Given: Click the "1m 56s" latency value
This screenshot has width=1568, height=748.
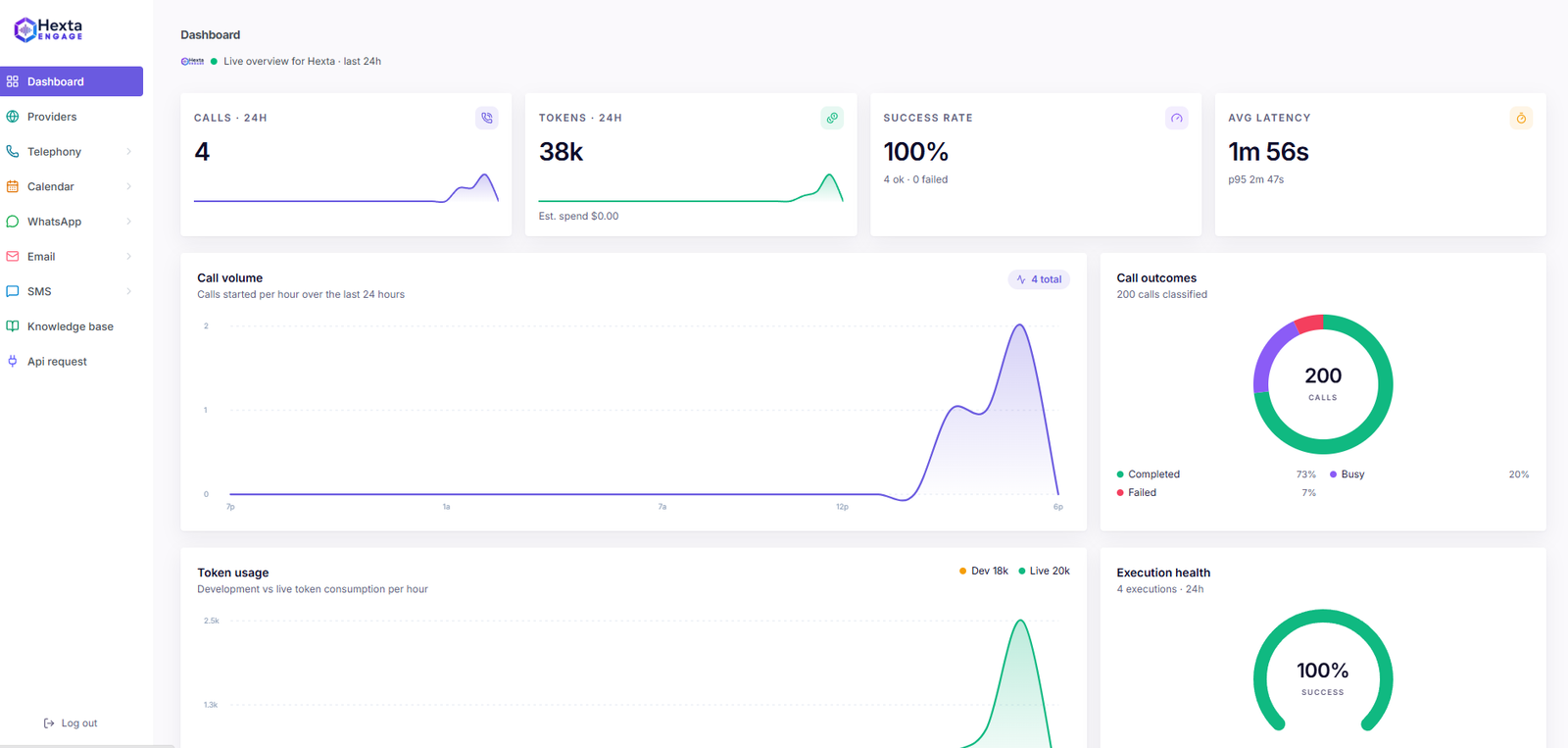Looking at the screenshot, I should tap(1268, 152).
